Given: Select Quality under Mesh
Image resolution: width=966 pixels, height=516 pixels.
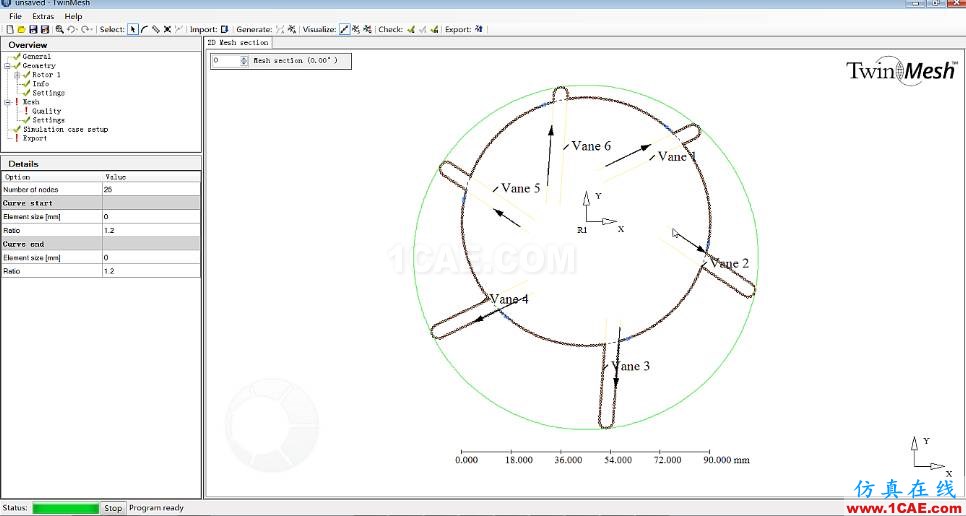Looking at the screenshot, I should (x=47, y=111).
